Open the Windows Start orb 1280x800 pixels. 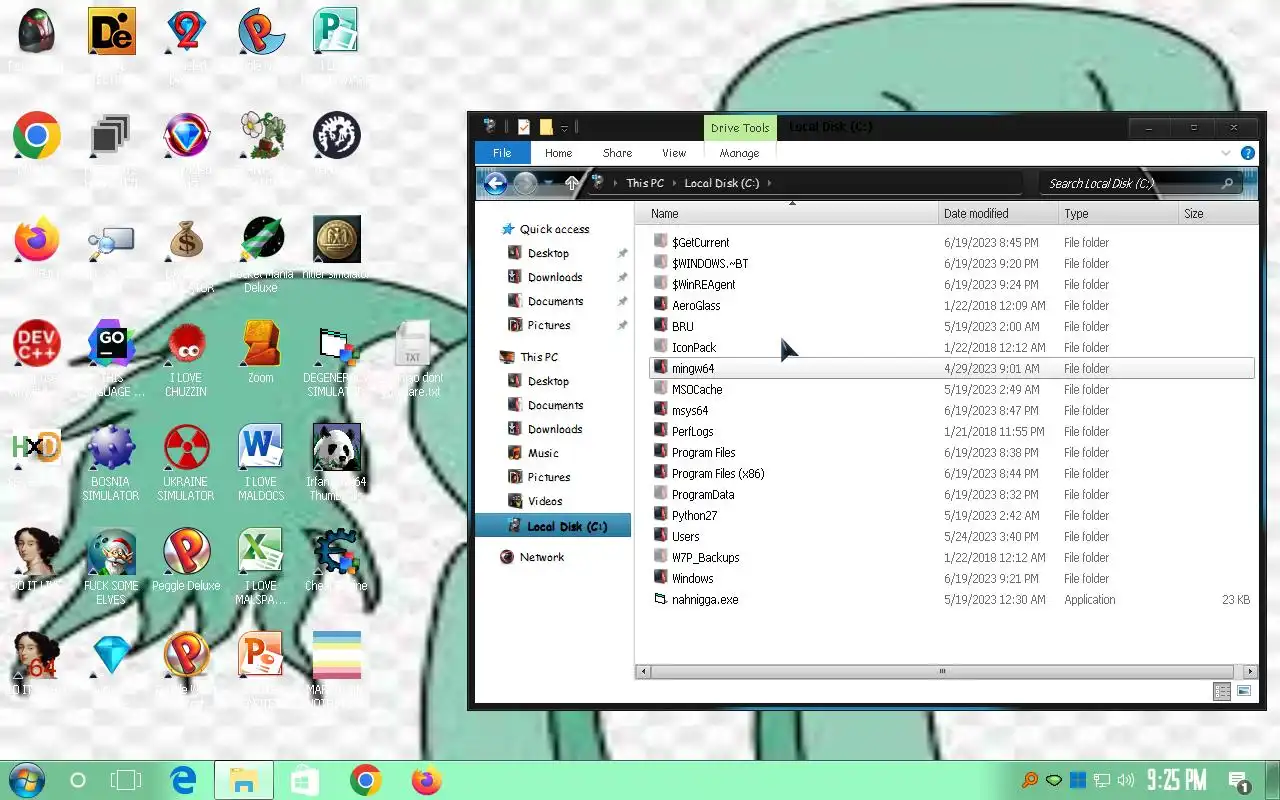click(x=26, y=780)
